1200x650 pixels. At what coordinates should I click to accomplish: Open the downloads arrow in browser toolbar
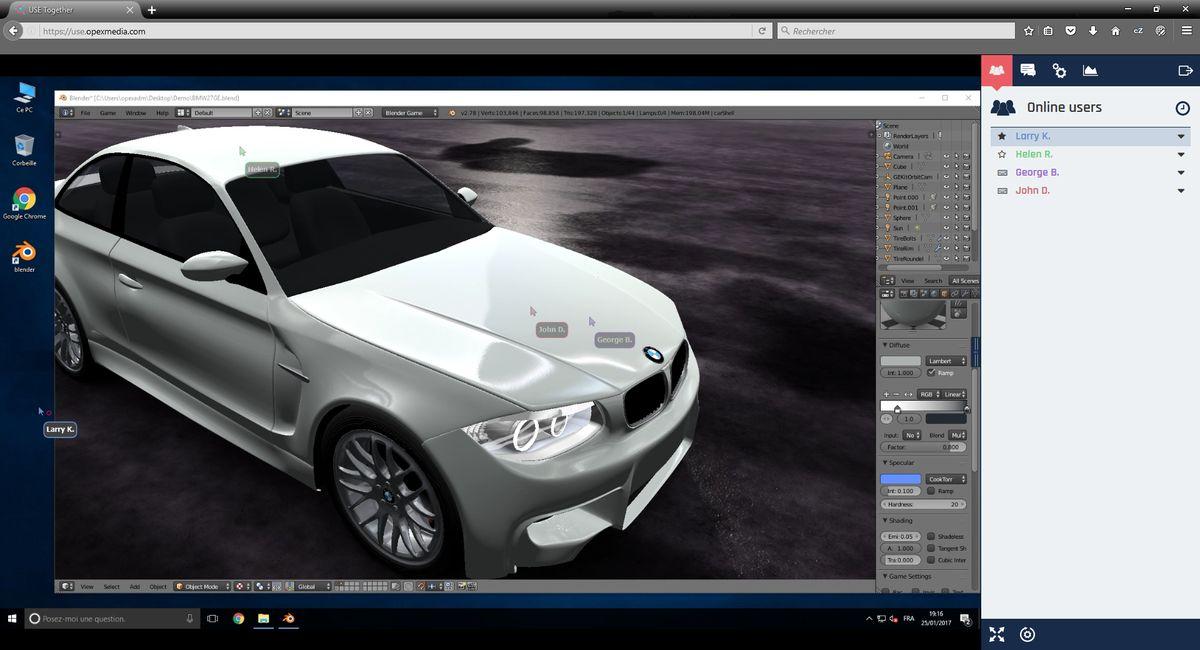[x=1093, y=31]
